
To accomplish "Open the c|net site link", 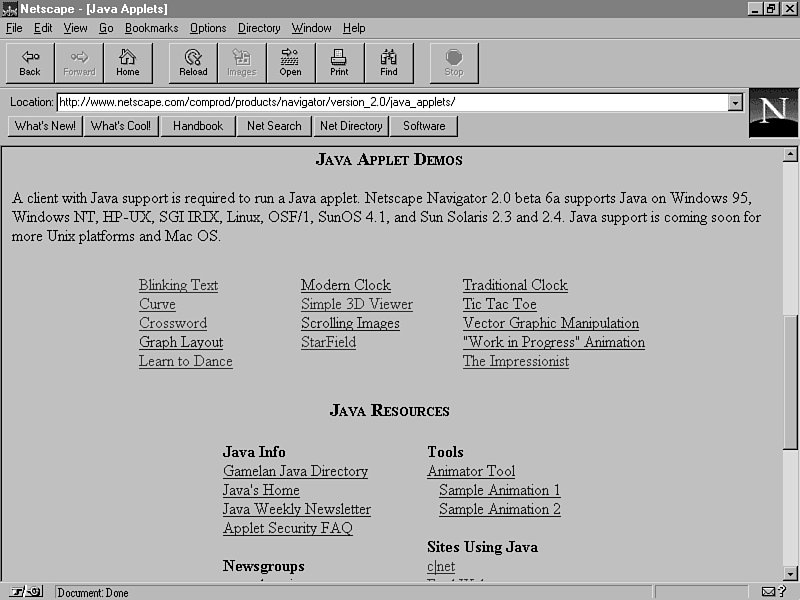I will click(x=441, y=566).
